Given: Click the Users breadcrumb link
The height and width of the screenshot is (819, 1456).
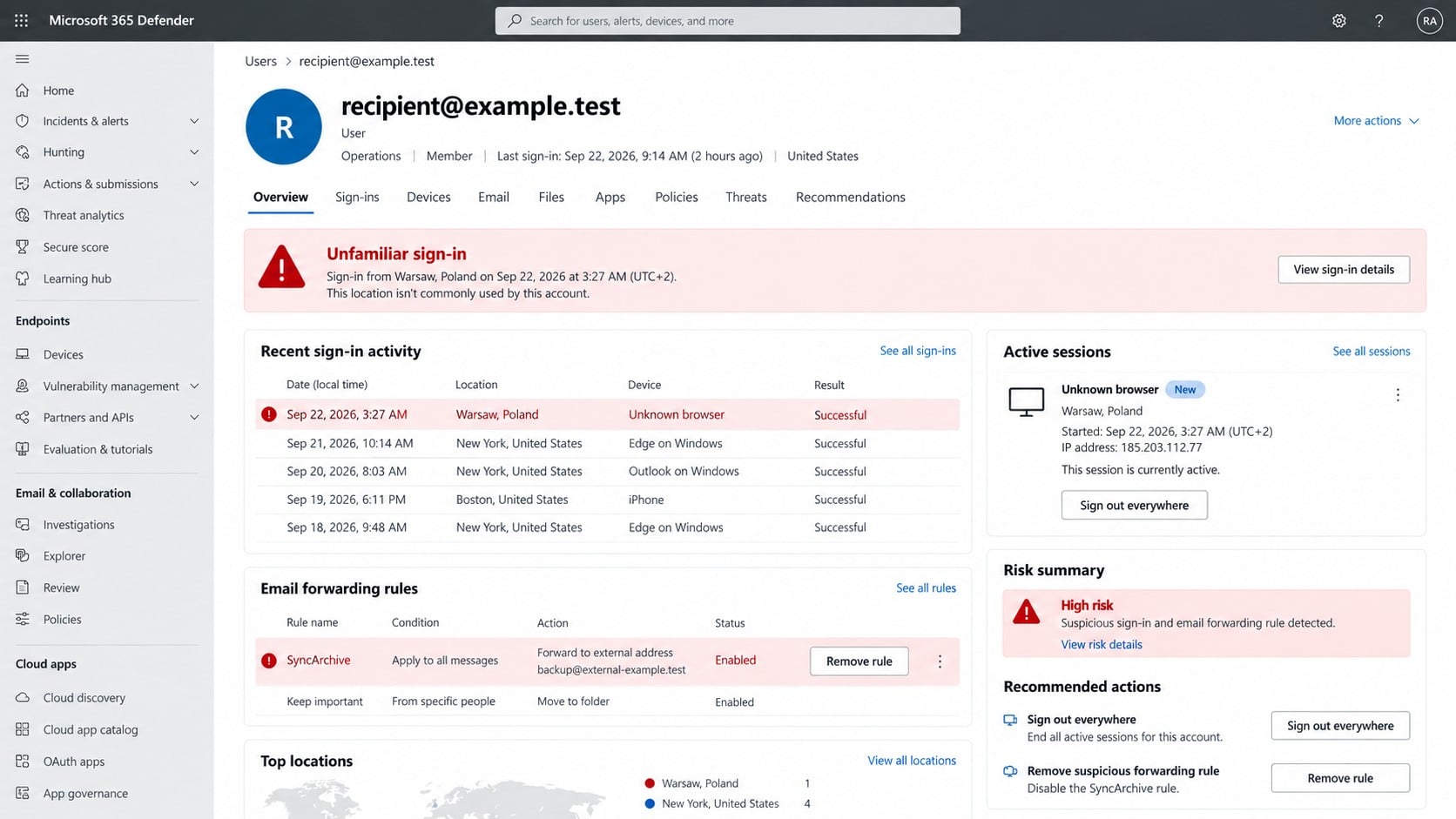Looking at the screenshot, I should coord(260,61).
